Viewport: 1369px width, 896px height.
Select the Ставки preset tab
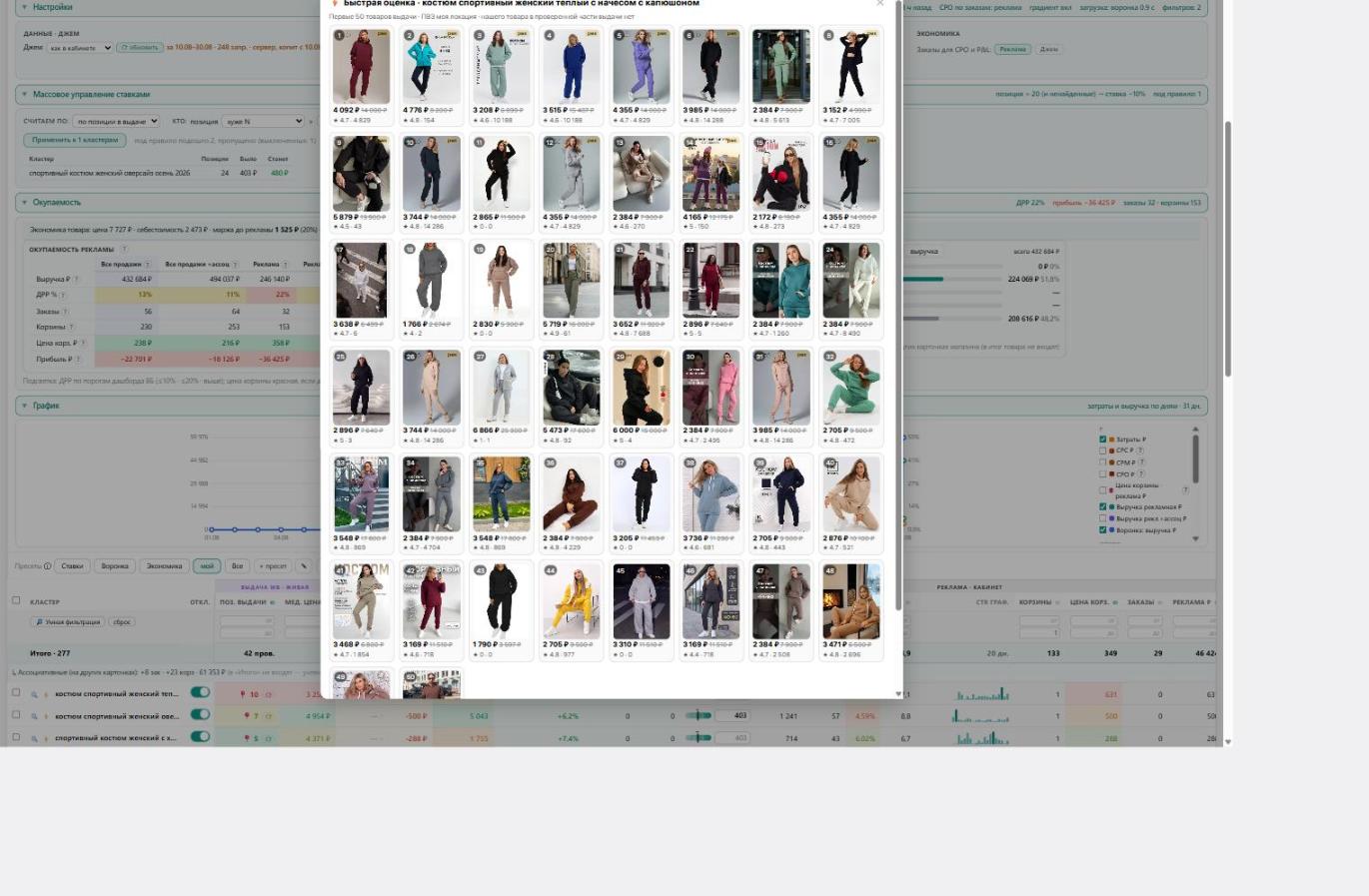72,565
